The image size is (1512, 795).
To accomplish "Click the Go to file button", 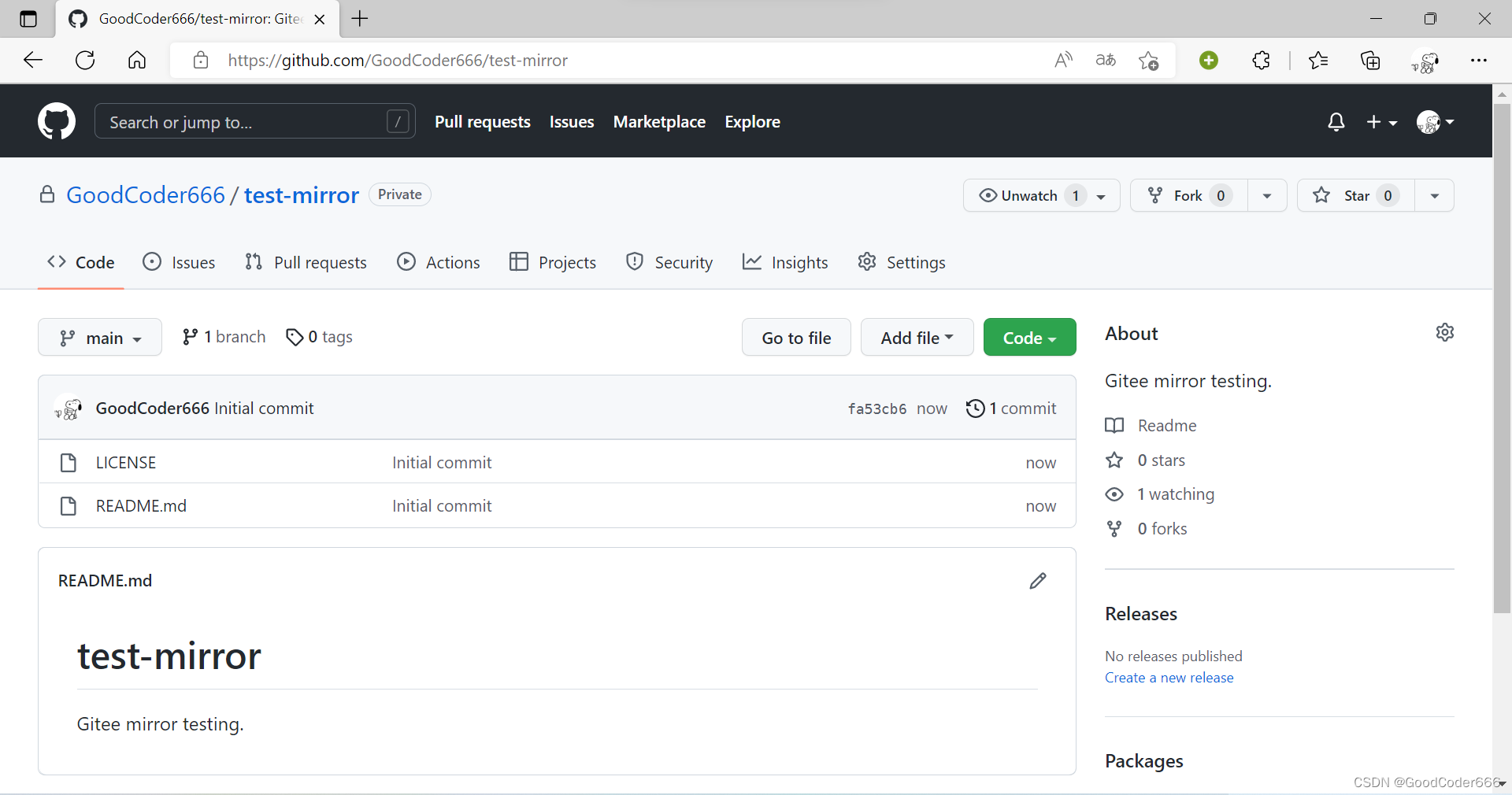I will coord(796,338).
